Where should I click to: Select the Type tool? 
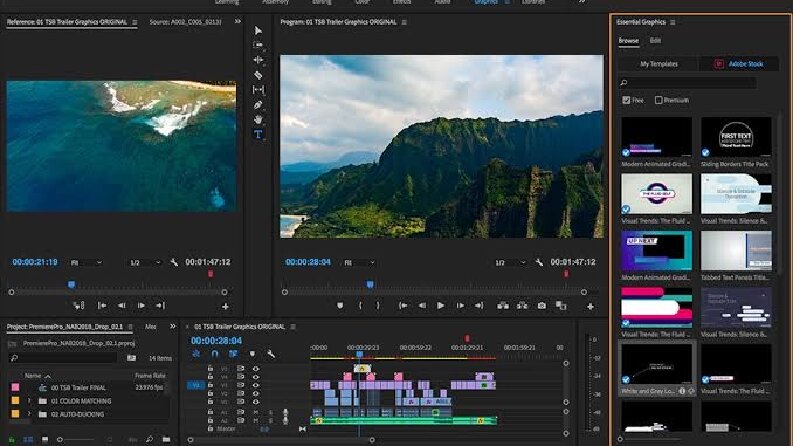pyautogui.click(x=258, y=134)
